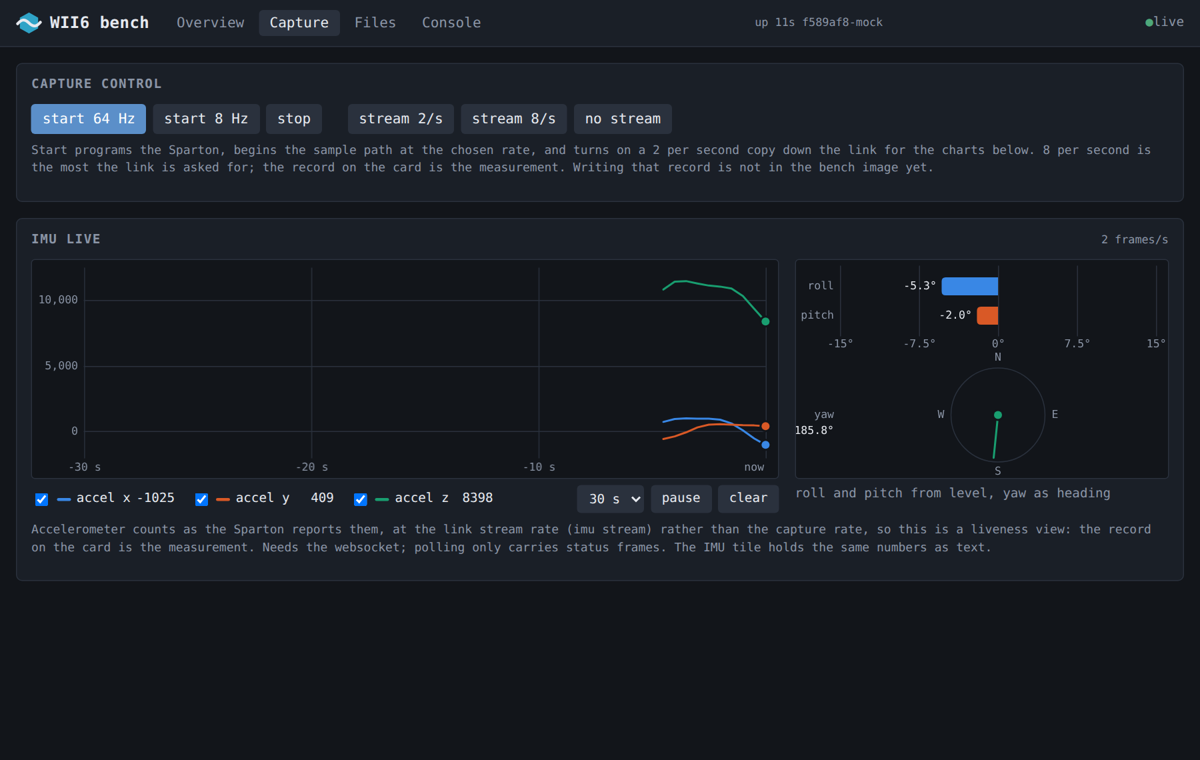Screen dimensions: 1200x760
Task: Toggle the accel y series checkbox
Action: point(201,499)
